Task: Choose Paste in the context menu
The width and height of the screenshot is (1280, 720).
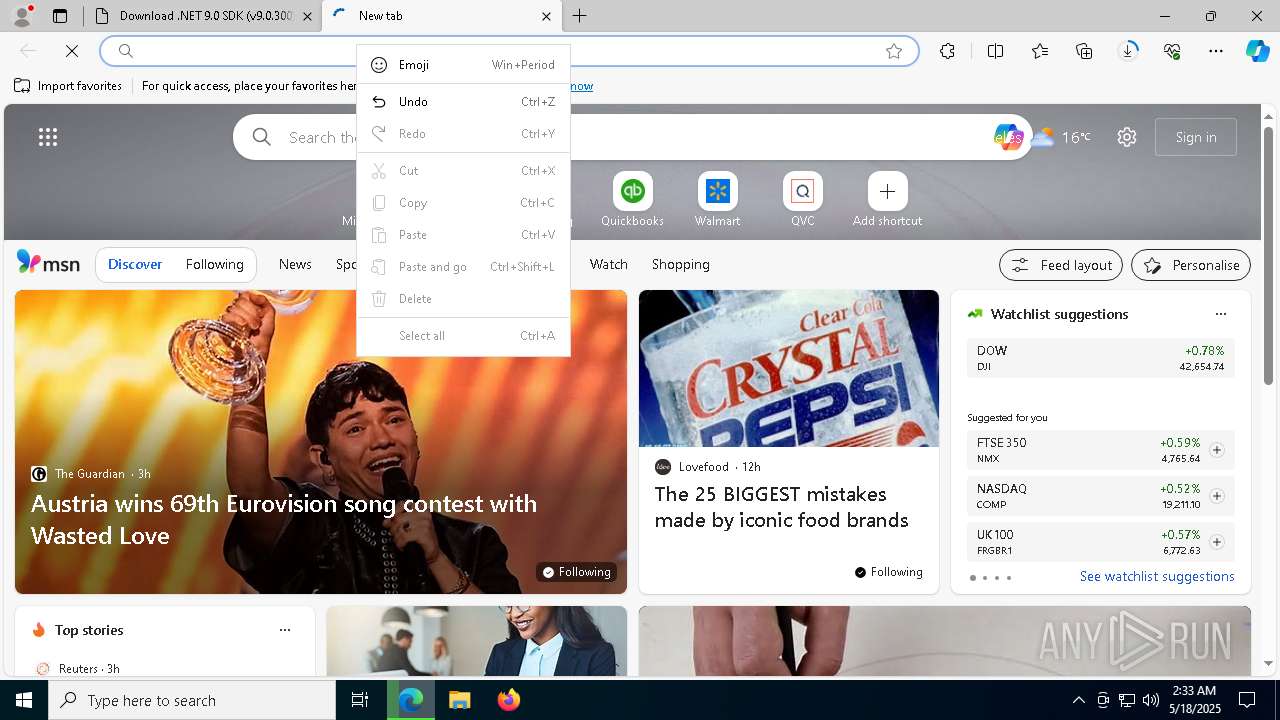Action: pos(463,235)
